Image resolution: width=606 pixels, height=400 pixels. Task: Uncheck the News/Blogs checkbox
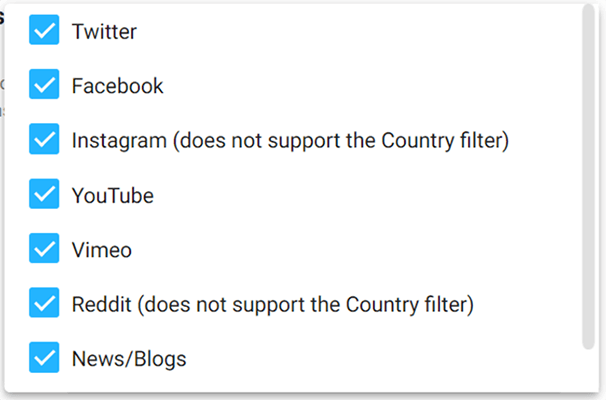(44, 357)
